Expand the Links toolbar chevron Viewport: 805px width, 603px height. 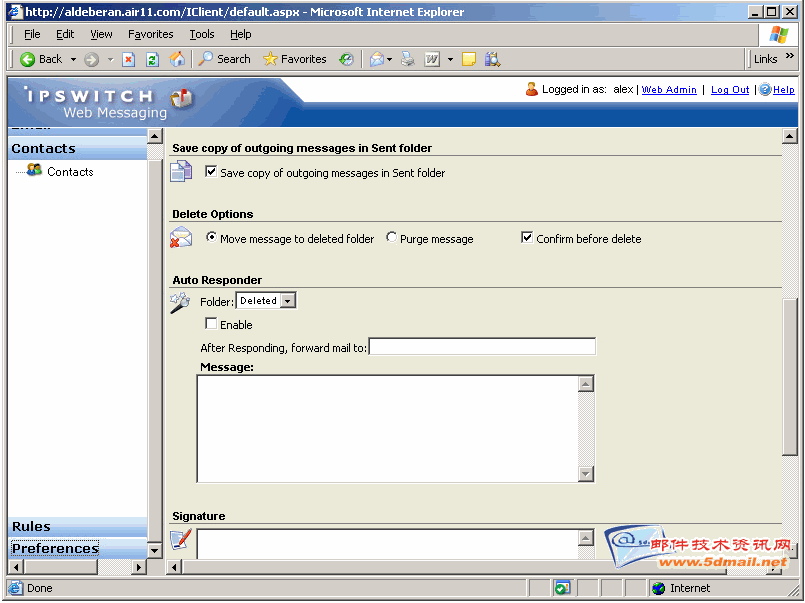click(x=786, y=59)
